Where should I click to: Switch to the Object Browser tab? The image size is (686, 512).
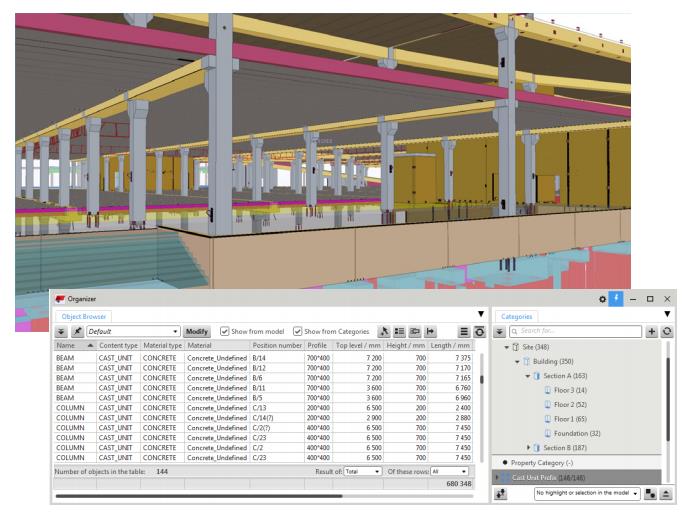point(84,316)
